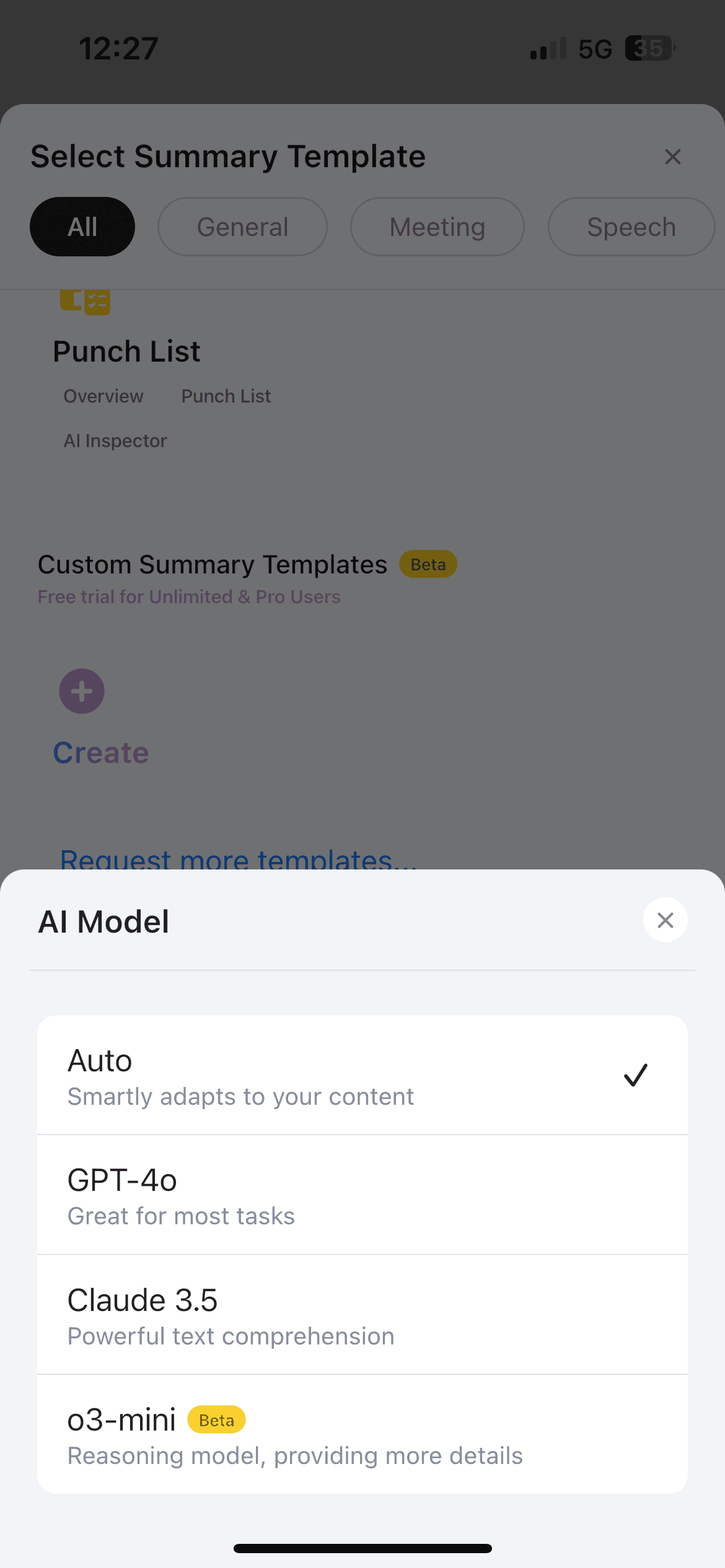The image size is (725, 1568).
Task: Choose the Claude 3.5 model option
Action: pyautogui.click(x=362, y=1315)
